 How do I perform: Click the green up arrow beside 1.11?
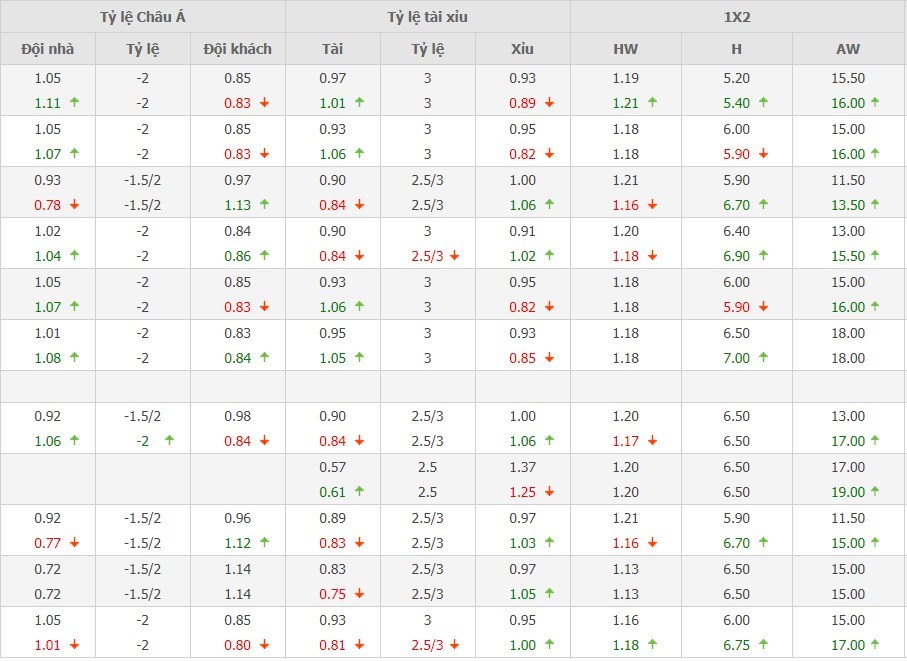75,102
